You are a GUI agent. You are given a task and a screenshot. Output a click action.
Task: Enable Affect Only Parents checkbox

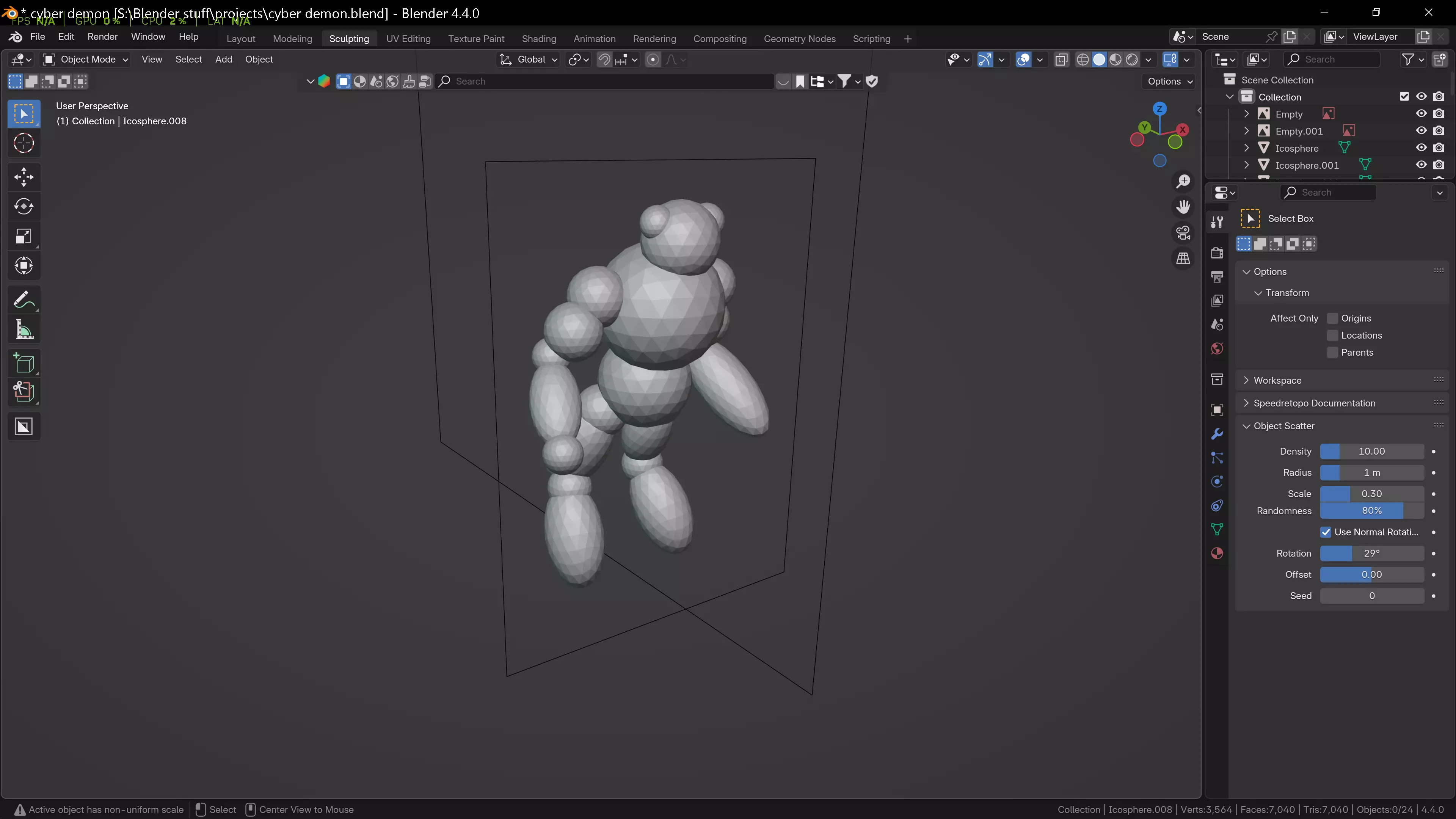pyautogui.click(x=1332, y=352)
